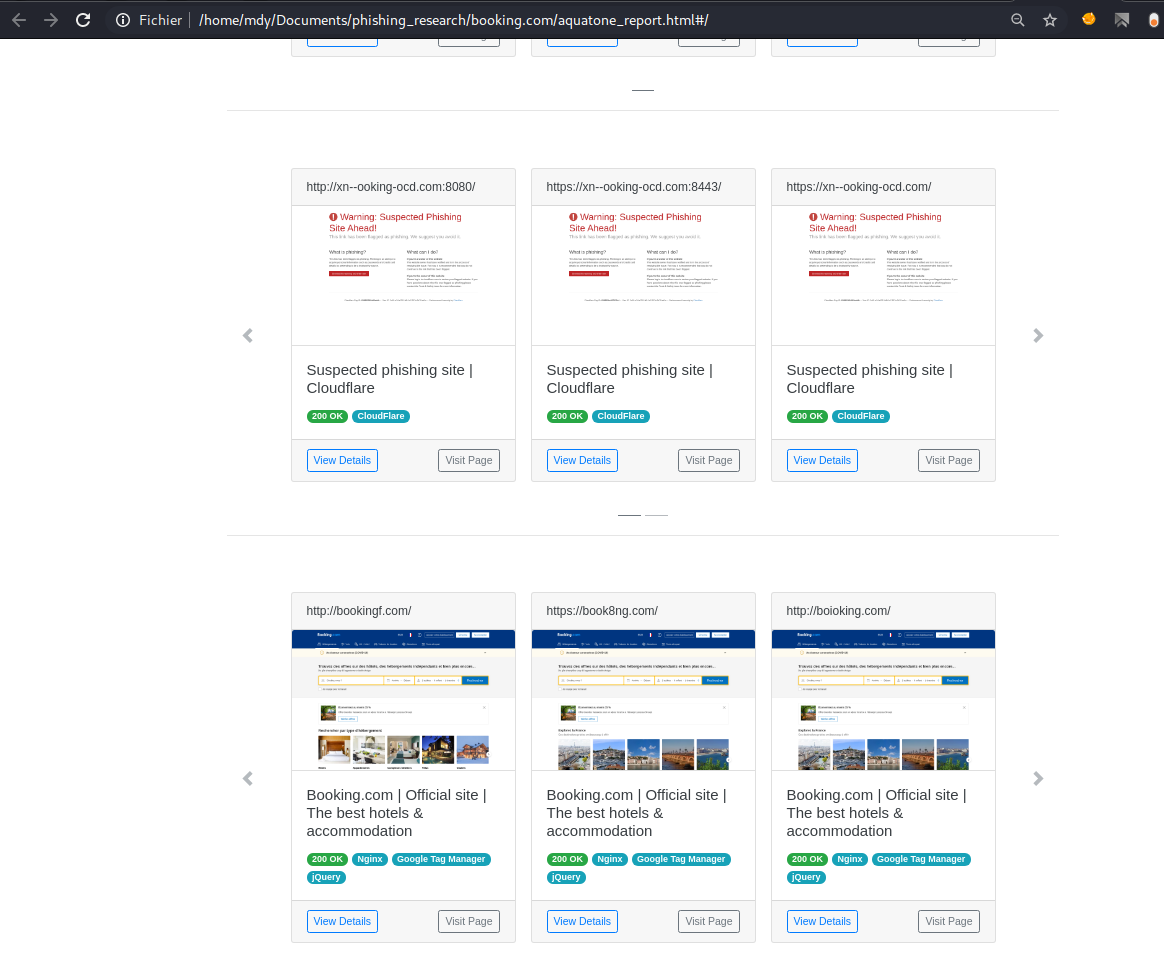The image size is (1164, 970).
Task: View Details for boioking.com
Action: 822,921
